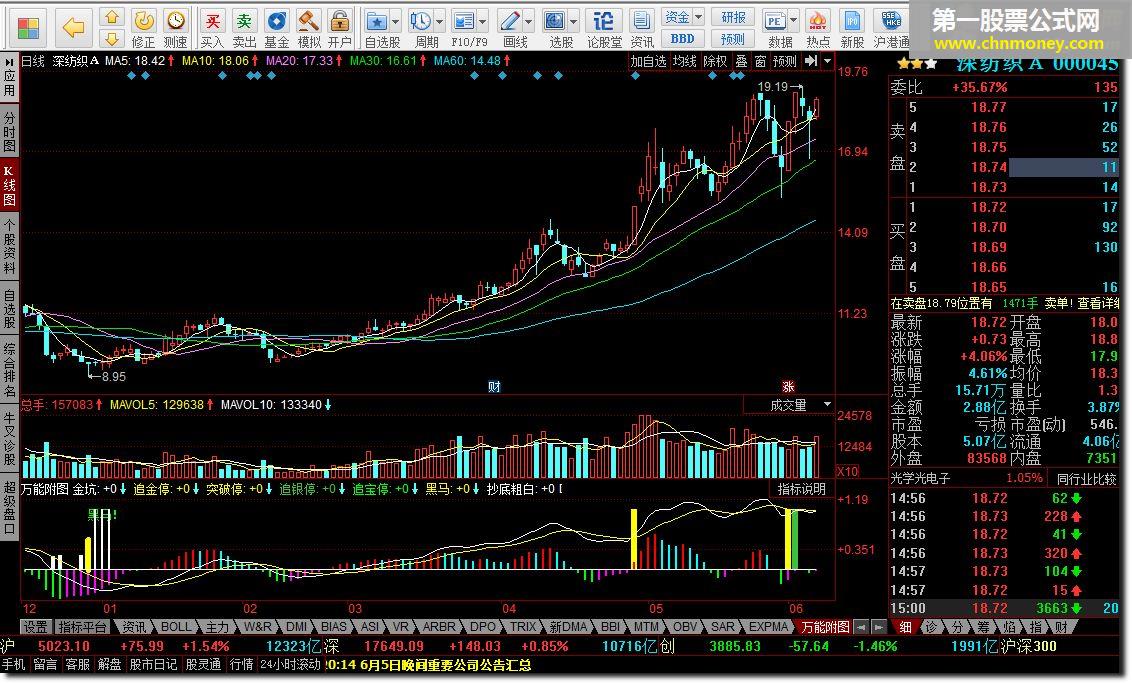Click the 买入 buy icon
This screenshot has width=1132, height=683.
(x=212, y=29)
